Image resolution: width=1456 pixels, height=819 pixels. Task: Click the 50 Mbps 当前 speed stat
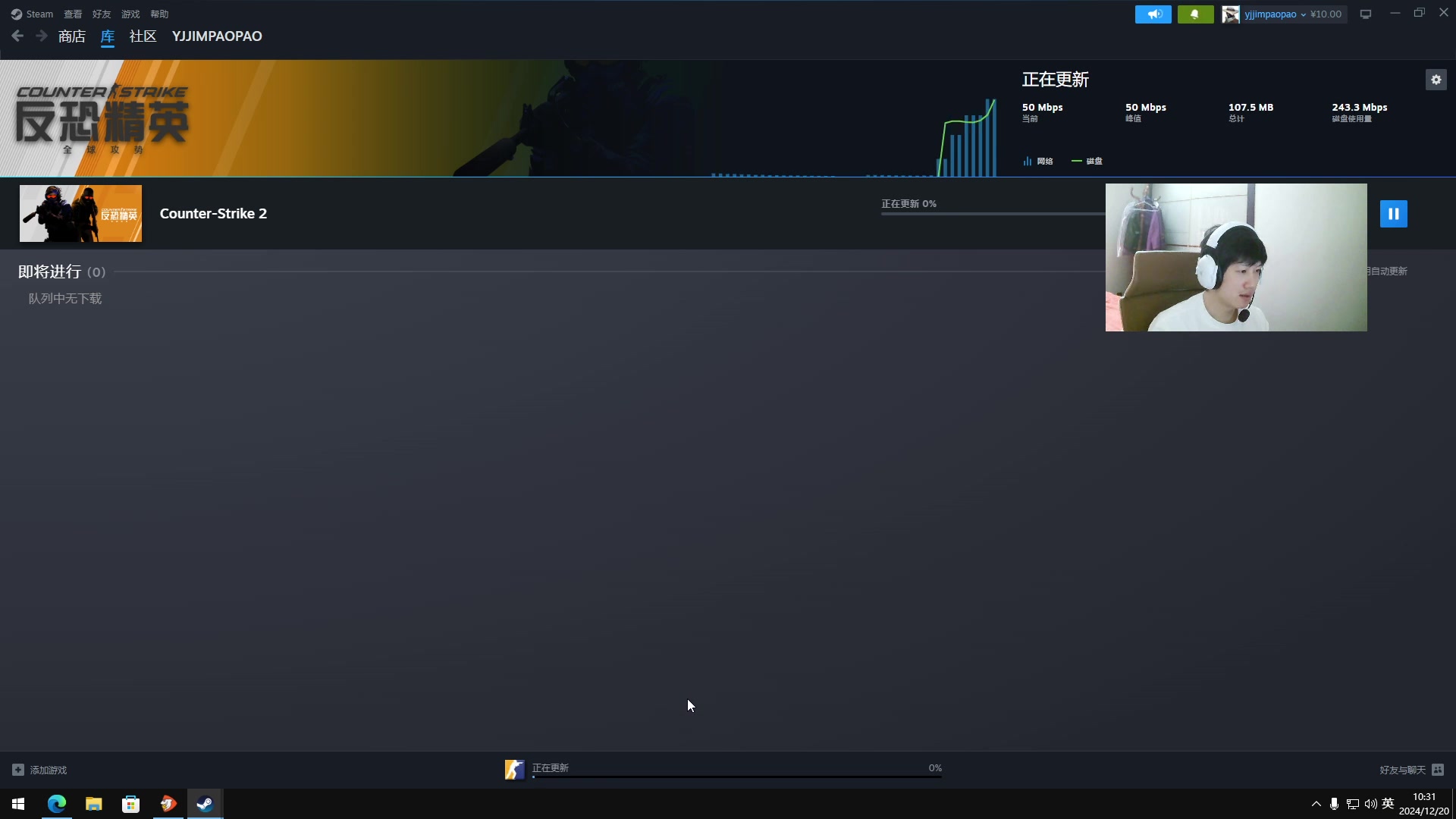[x=1042, y=112]
